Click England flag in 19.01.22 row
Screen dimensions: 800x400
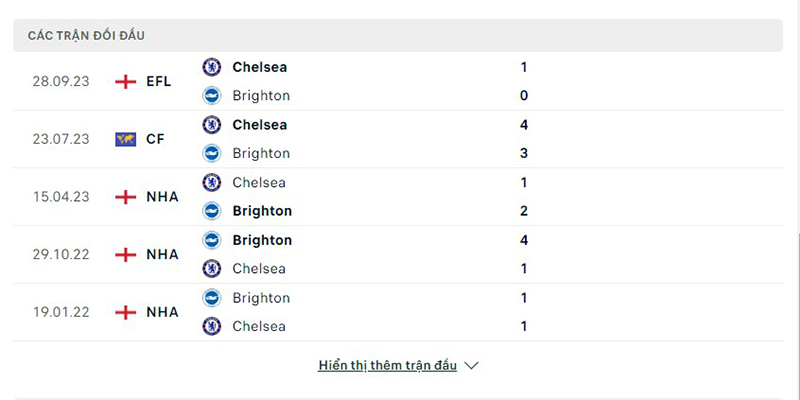tap(125, 312)
